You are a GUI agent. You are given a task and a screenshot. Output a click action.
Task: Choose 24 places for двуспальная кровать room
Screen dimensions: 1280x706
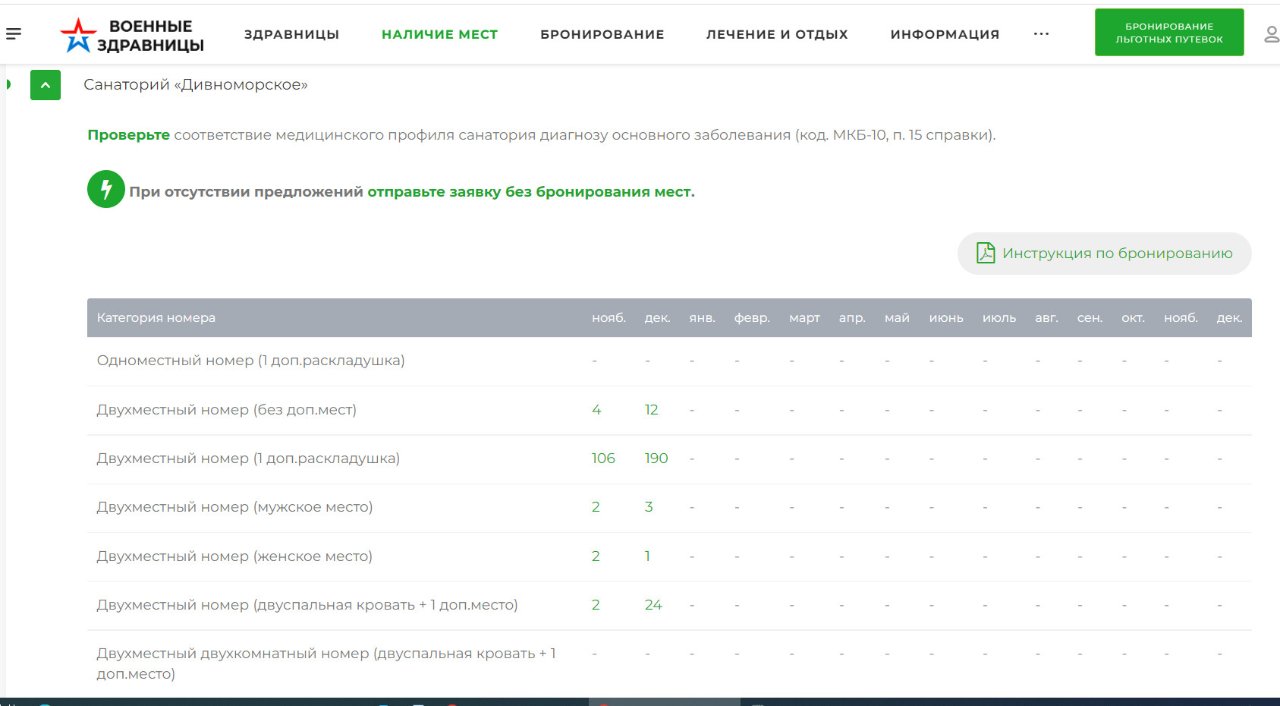click(x=653, y=605)
